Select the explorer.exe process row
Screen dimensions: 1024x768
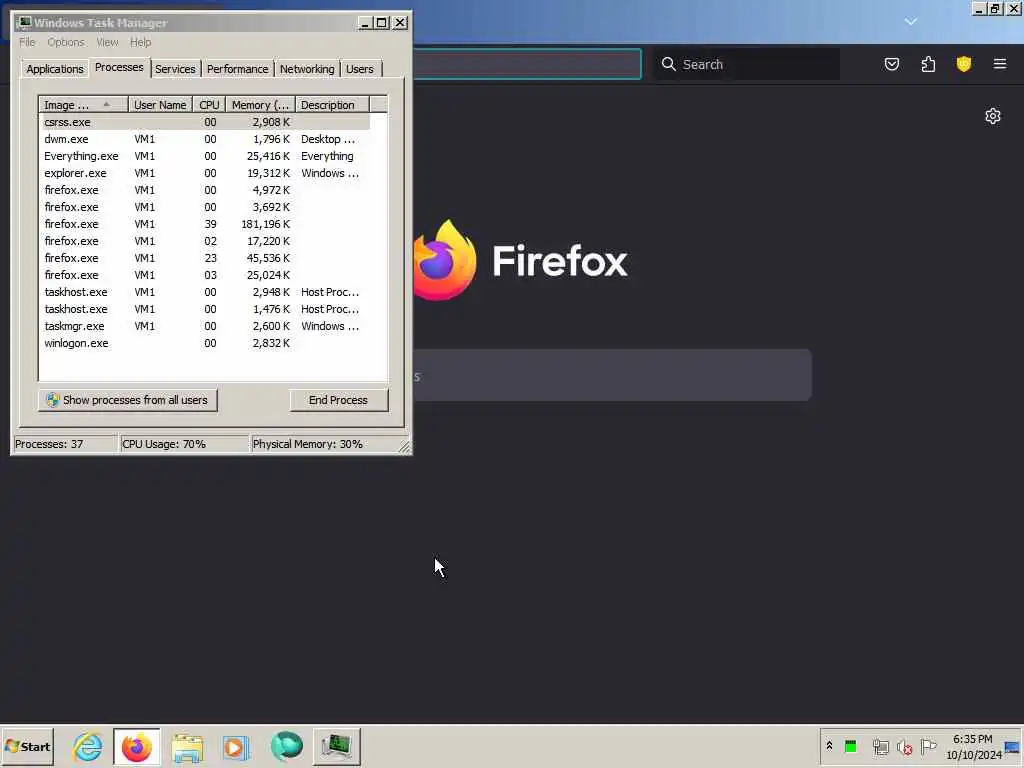tap(206, 173)
